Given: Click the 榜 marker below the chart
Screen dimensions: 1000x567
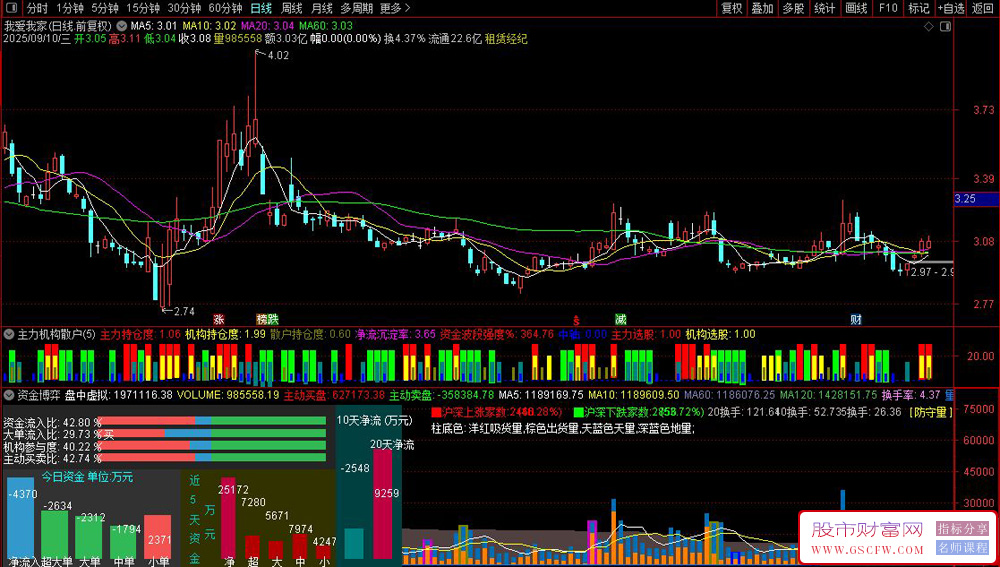Looking at the screenshot, I should click(261, 319).
